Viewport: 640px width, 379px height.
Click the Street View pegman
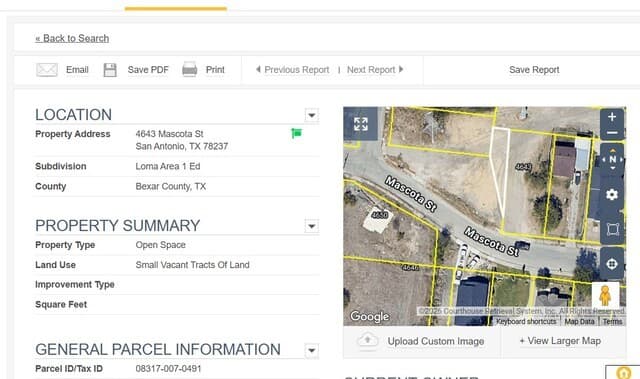pos(605,296)
